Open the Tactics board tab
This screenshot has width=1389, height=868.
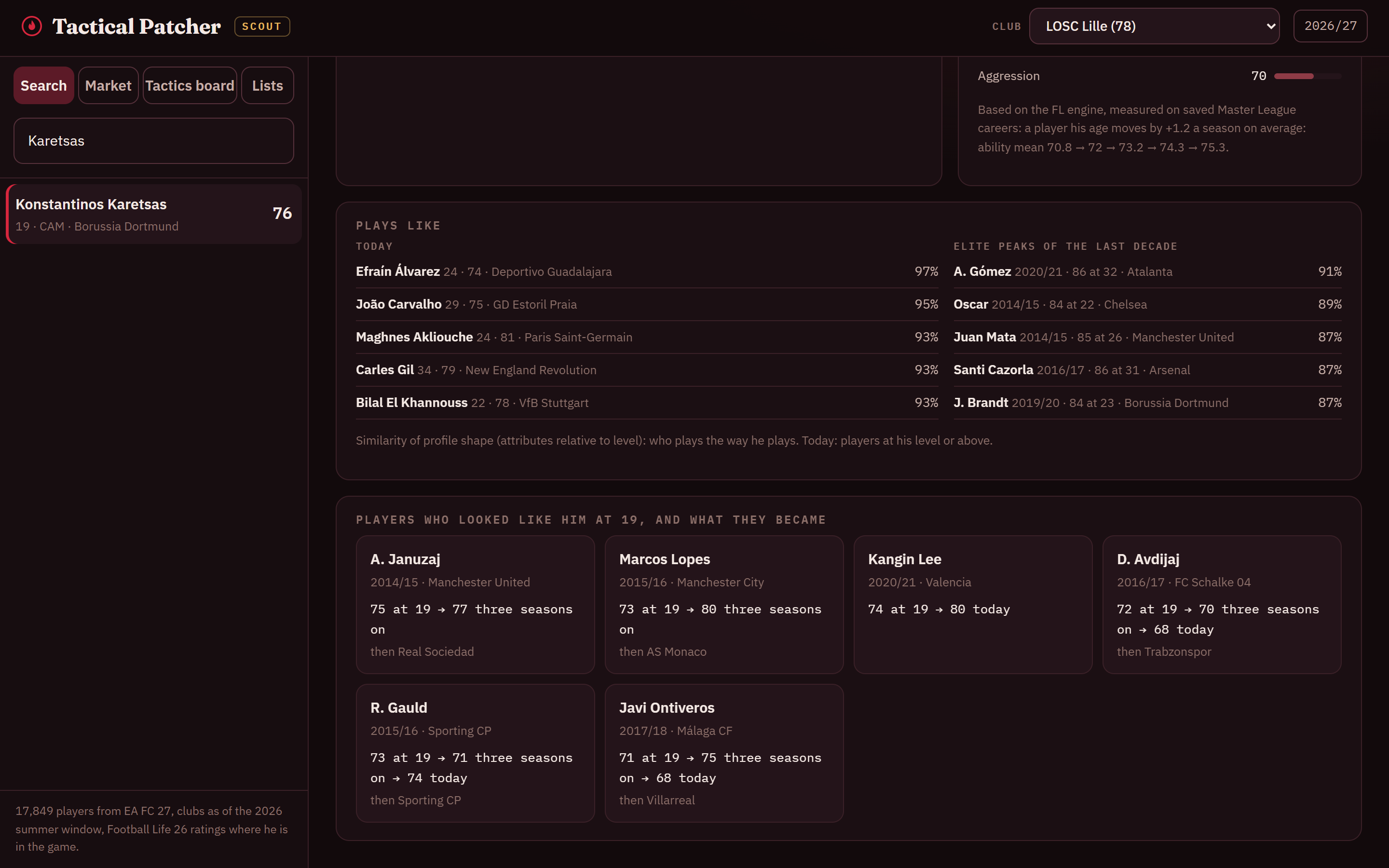click(190, 85)
